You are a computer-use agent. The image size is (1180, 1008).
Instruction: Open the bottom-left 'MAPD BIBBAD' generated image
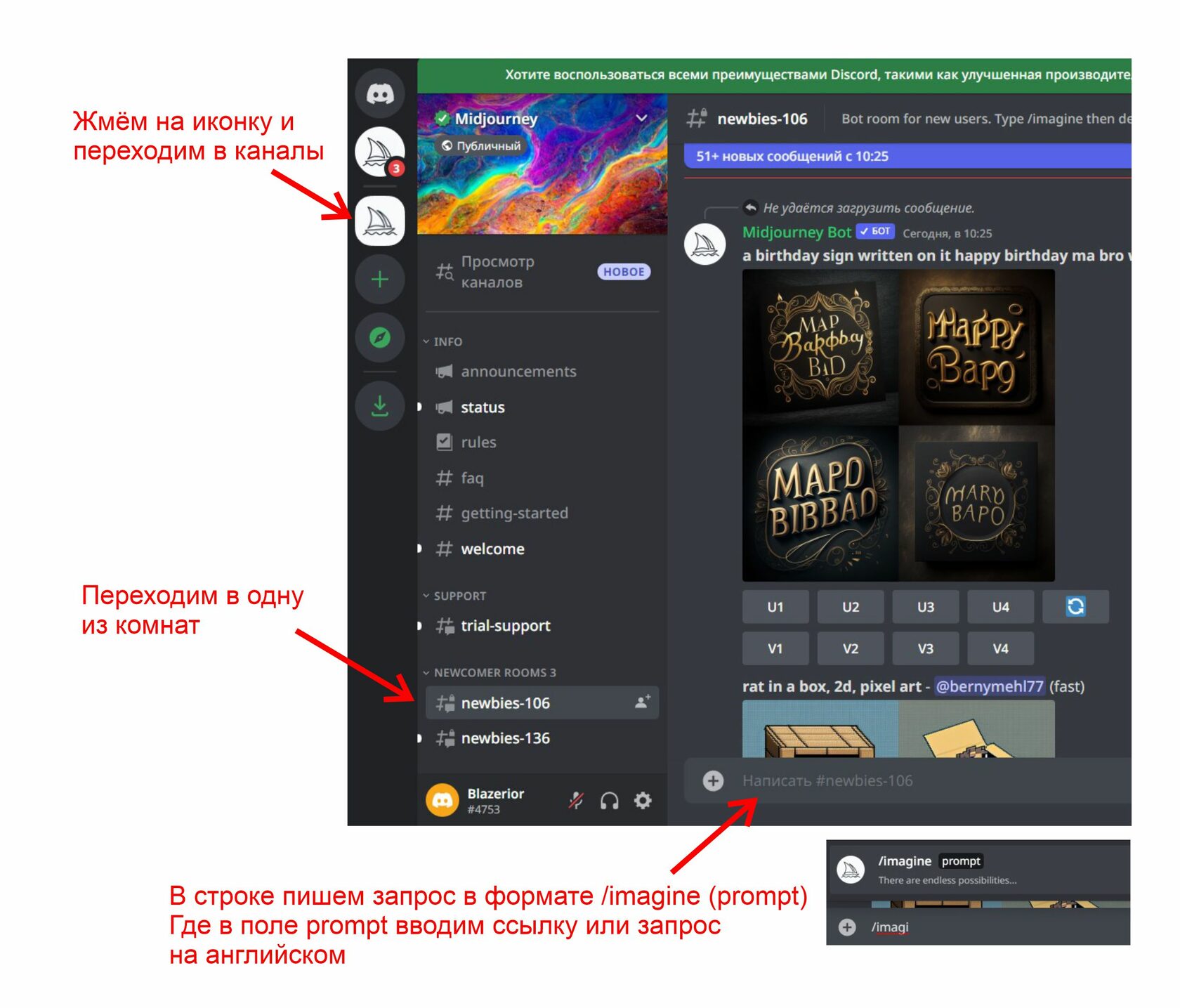tap(820, 504)
